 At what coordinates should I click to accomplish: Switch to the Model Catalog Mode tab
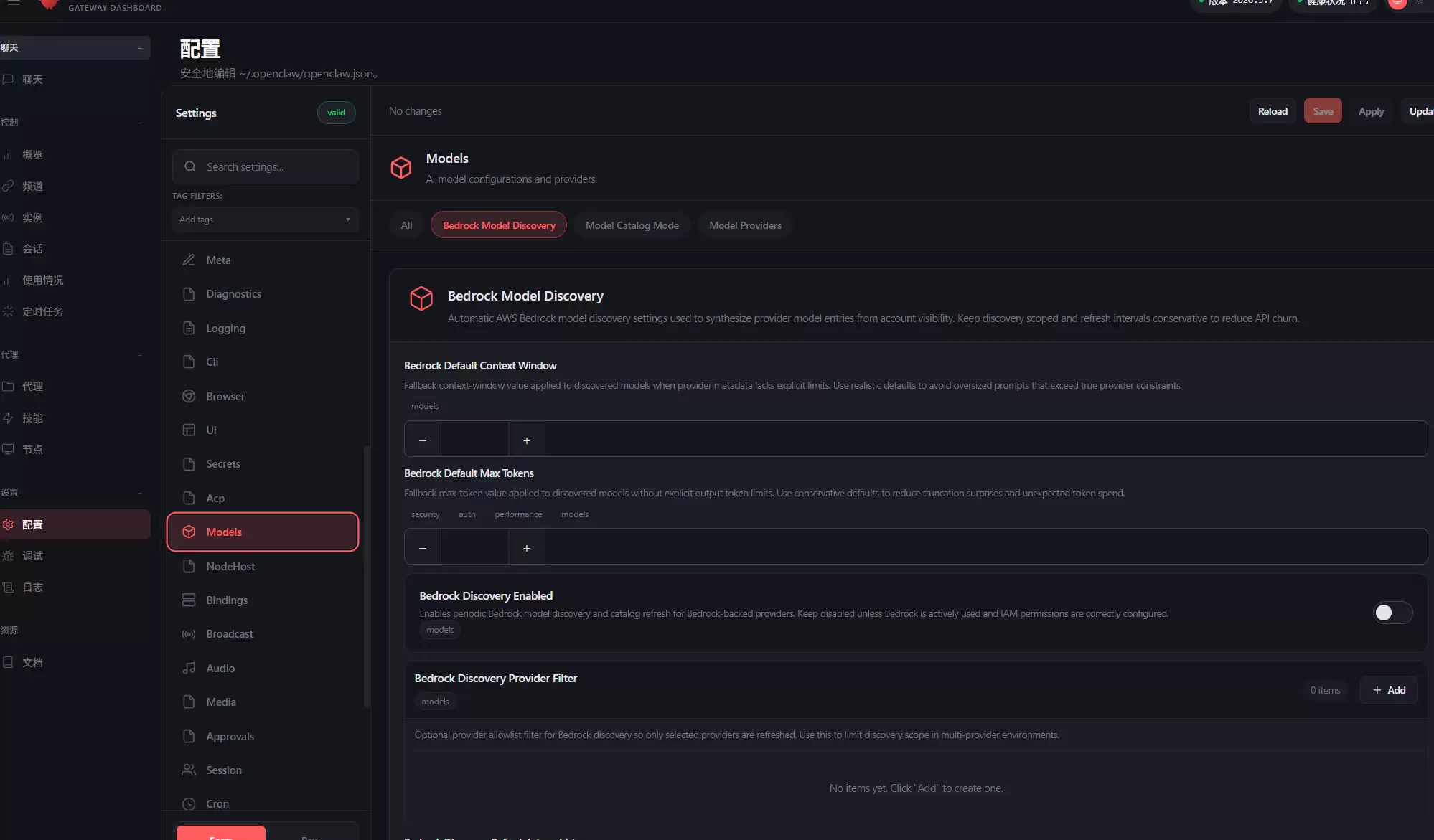pos(632,225)
